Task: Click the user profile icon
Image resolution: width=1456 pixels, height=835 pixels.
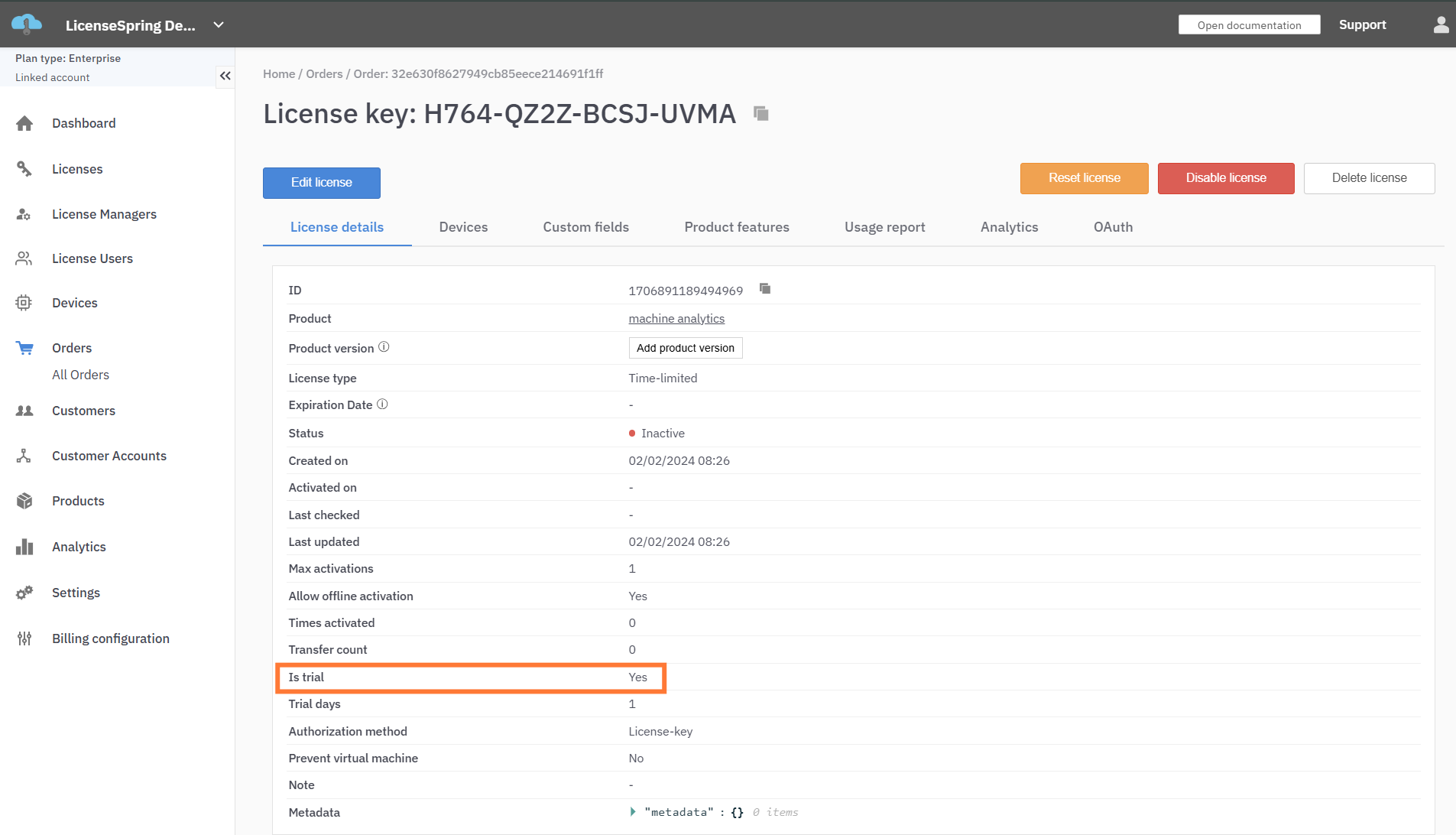Action: pos(1440,25)
